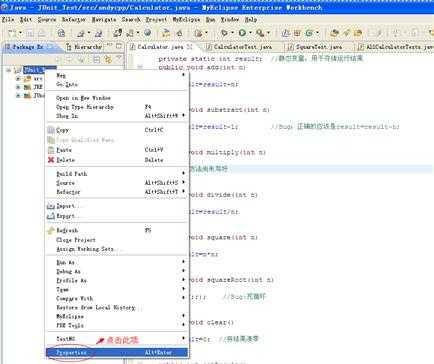Choose Delete with the red X icon

(x=117, y=160)
